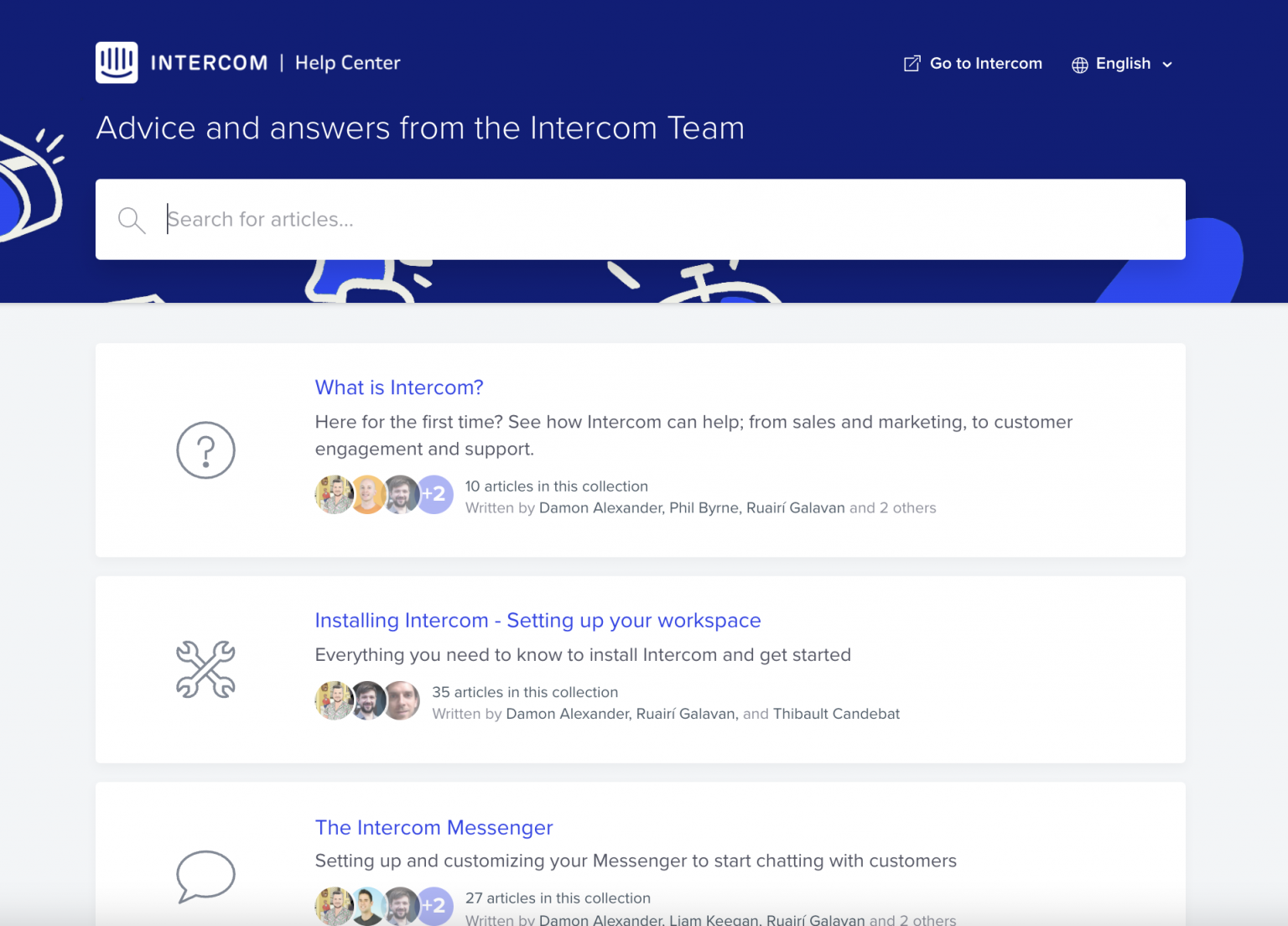Select the question mark collection icon
This screenshot has height=926, width=1288.
[205, 450]
